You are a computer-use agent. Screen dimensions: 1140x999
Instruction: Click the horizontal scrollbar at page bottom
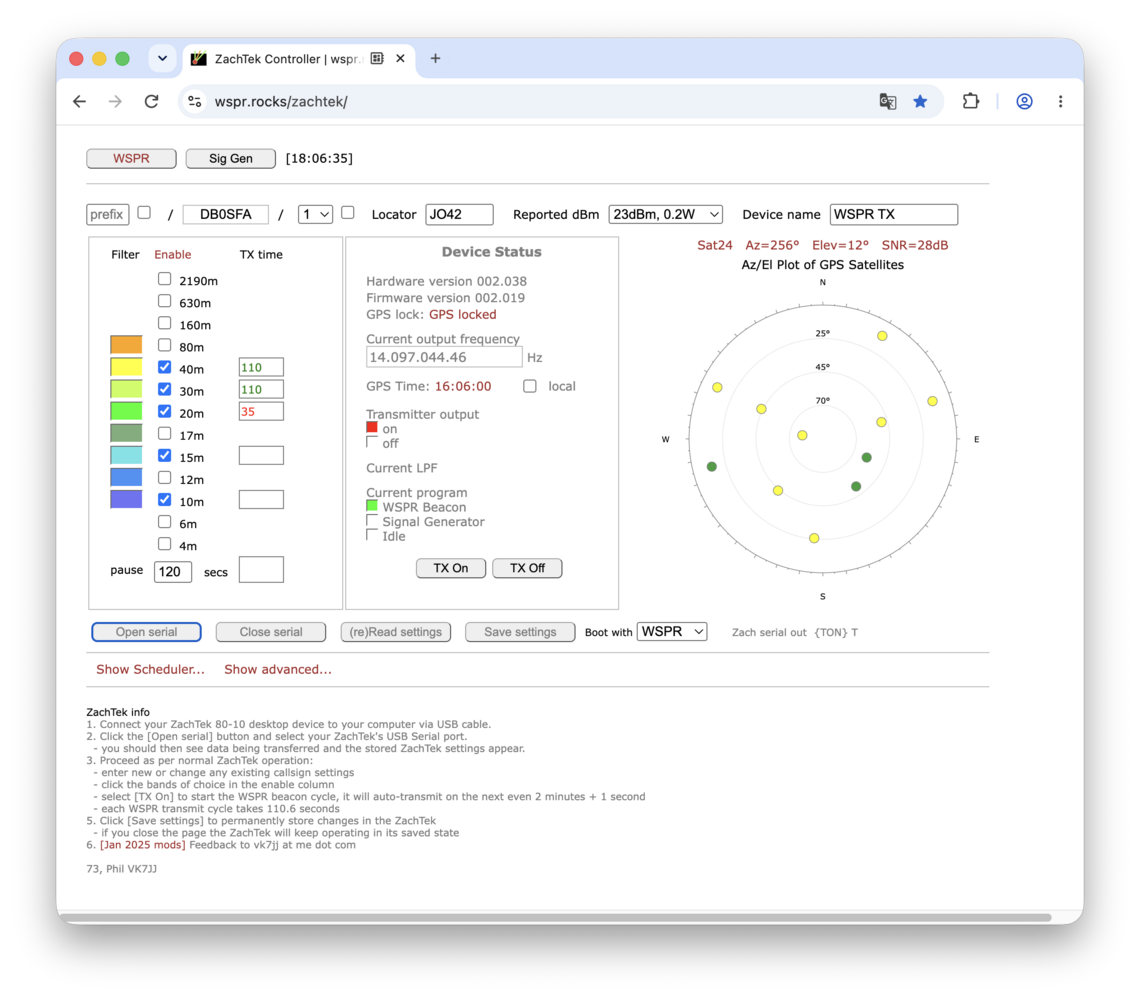click(x=555, y=918)
